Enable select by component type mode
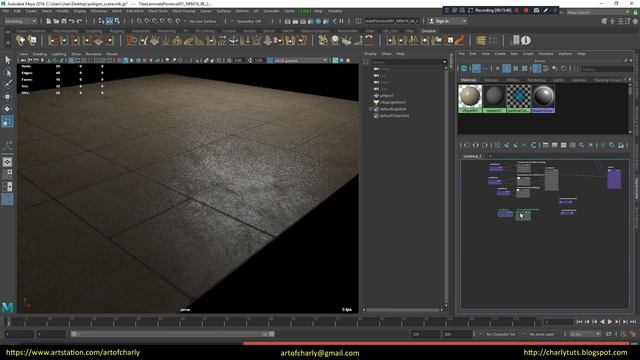 (117, 21)
